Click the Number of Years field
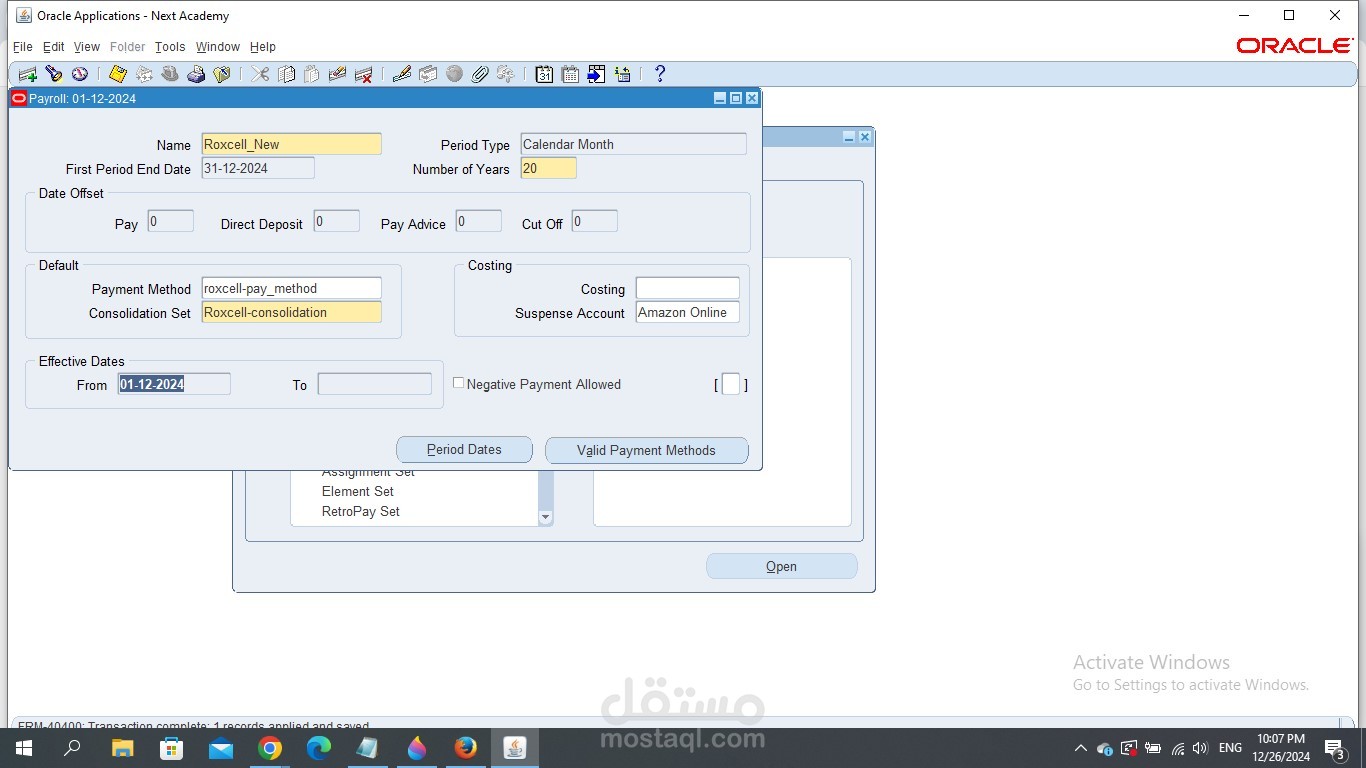The width and height of the screenshot is (1366, 768). [x=548, y=168]
